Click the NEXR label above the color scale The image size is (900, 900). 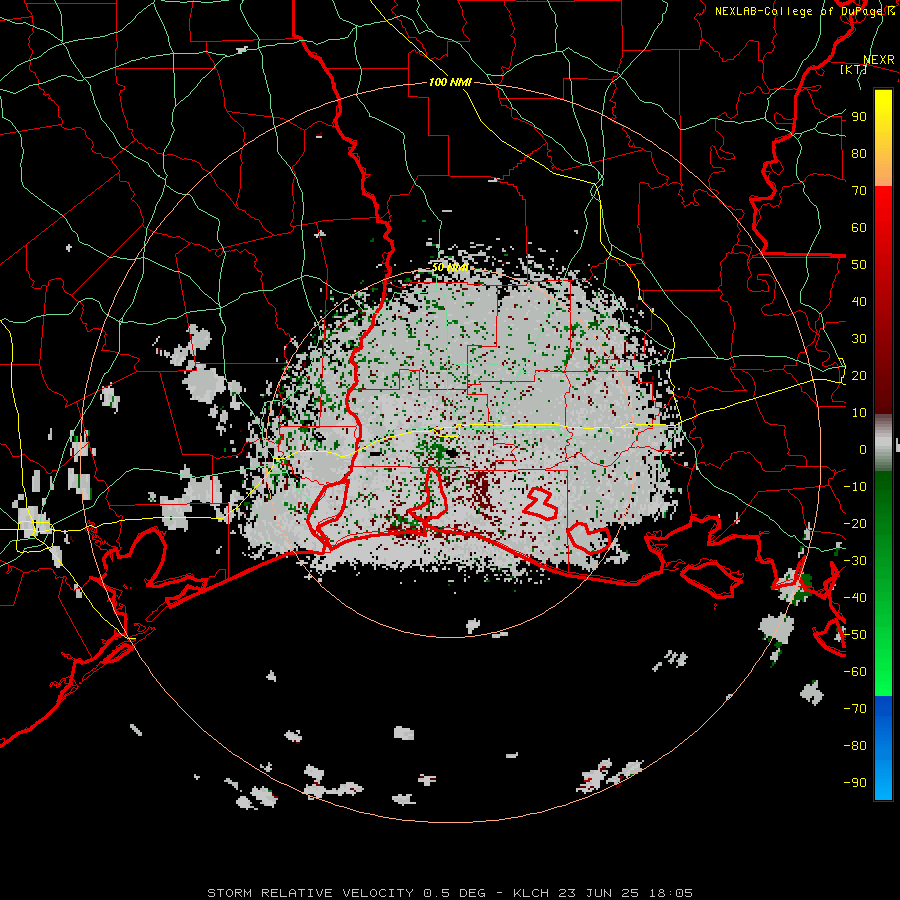(879, 60)
